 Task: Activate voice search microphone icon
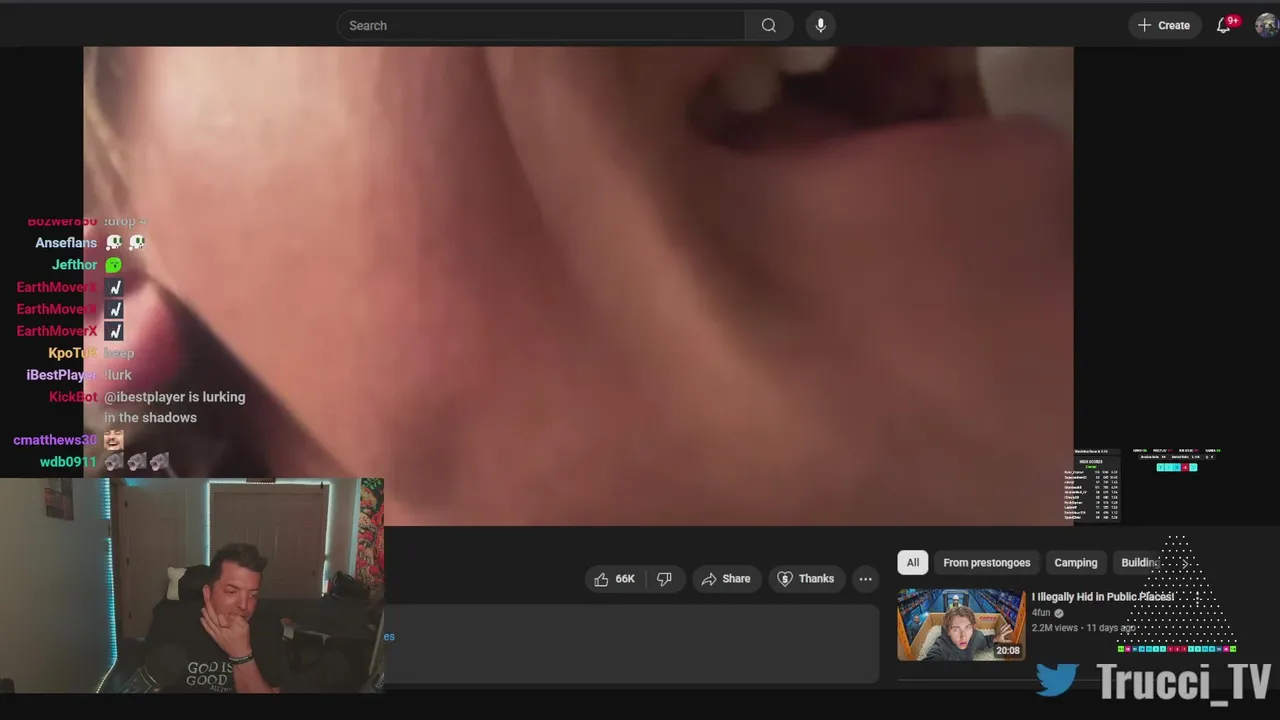point(820,25)
